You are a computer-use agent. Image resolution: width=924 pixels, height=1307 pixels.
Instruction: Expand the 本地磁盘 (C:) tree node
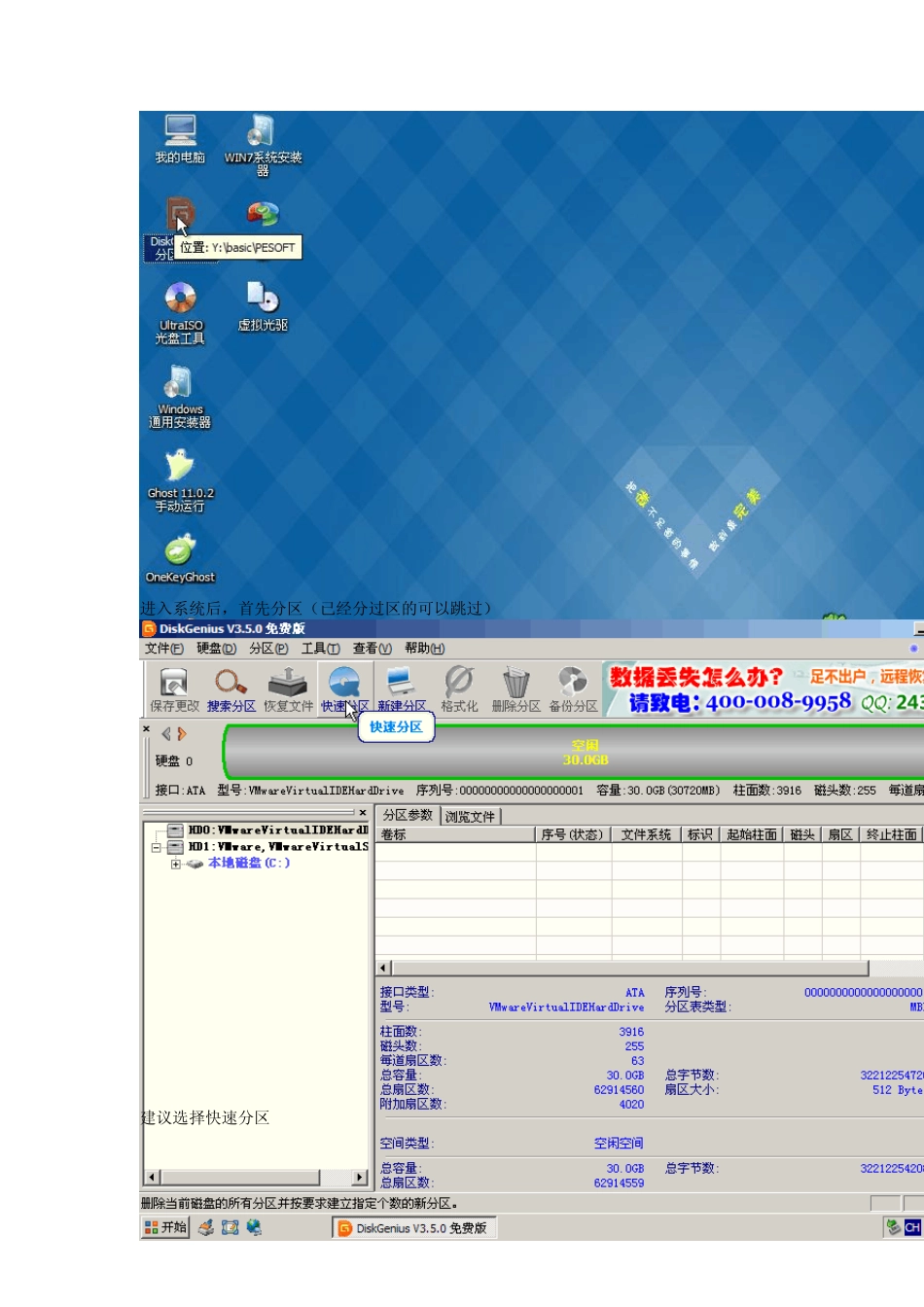[x=175, y=864]
